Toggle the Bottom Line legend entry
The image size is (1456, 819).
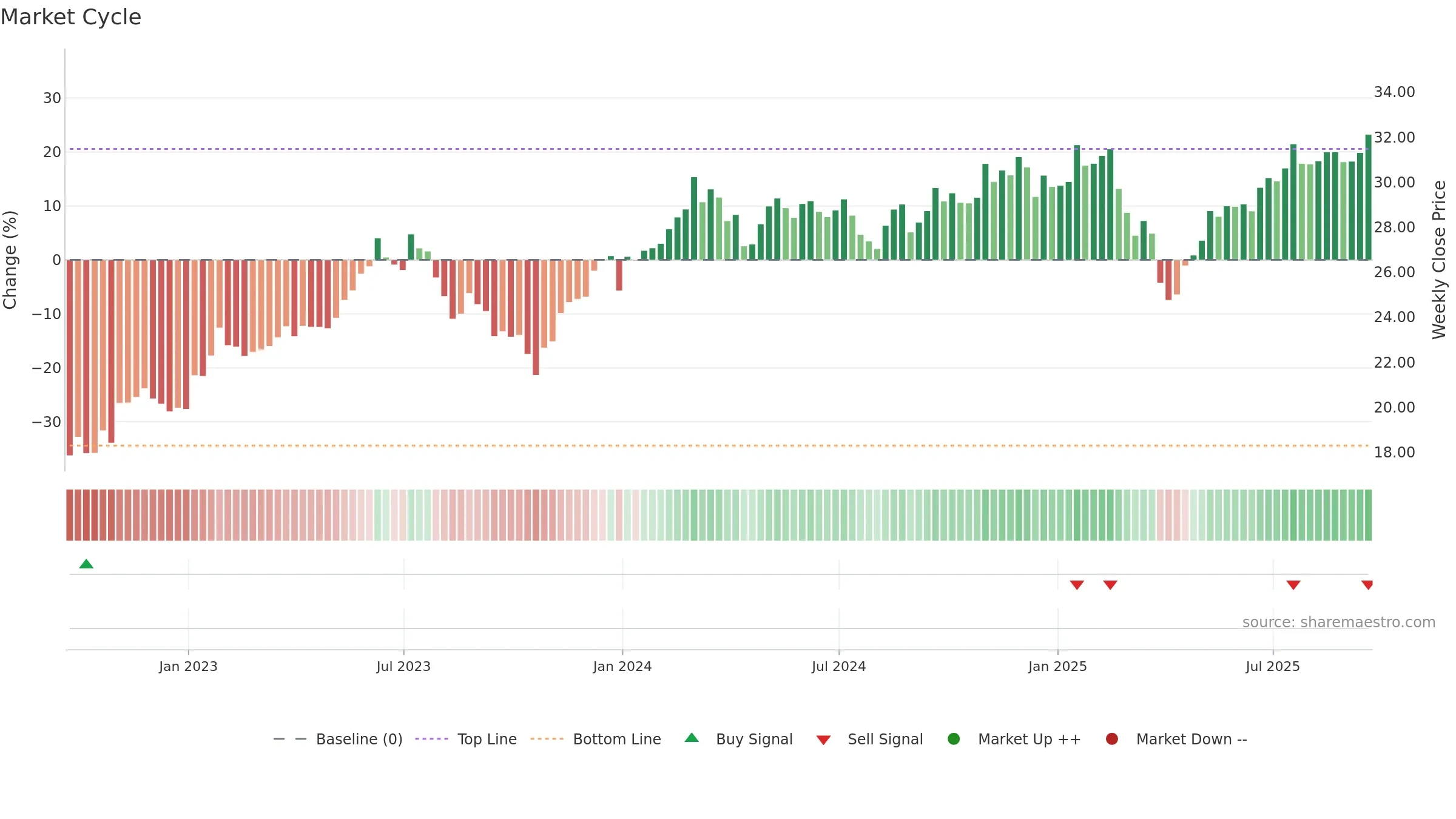pyautogui.click(x=596, y=739)
